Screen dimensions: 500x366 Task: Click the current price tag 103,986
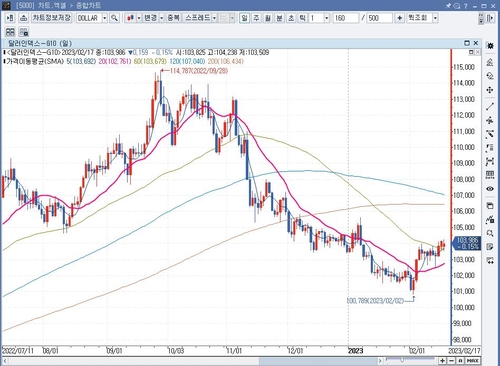(467, 243)
